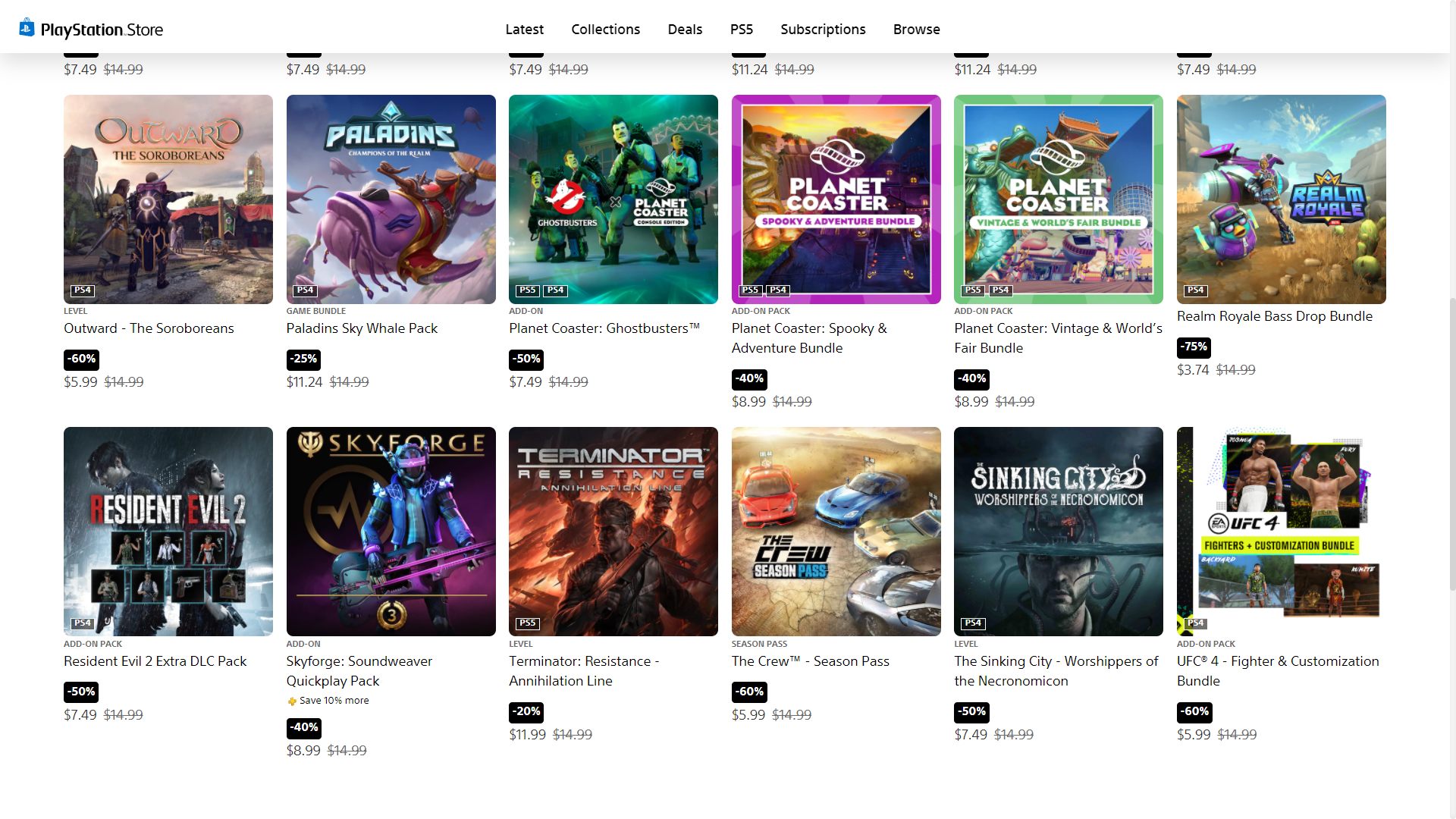Select Skyforge Soundweaver Quickplay Pack thumbnail
This screenshot has height=819, width=1456.
pos(391,531)
